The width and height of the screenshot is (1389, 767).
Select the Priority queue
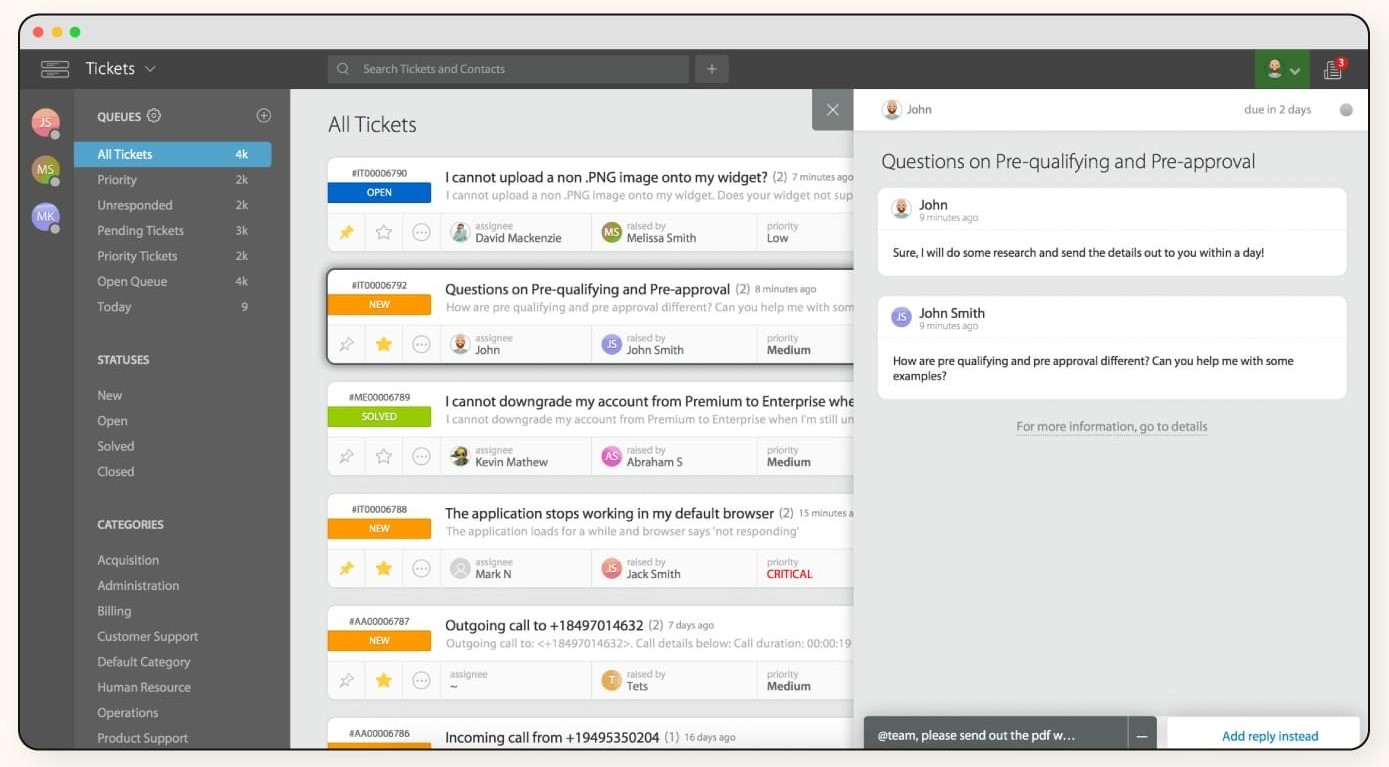[117, 179]
